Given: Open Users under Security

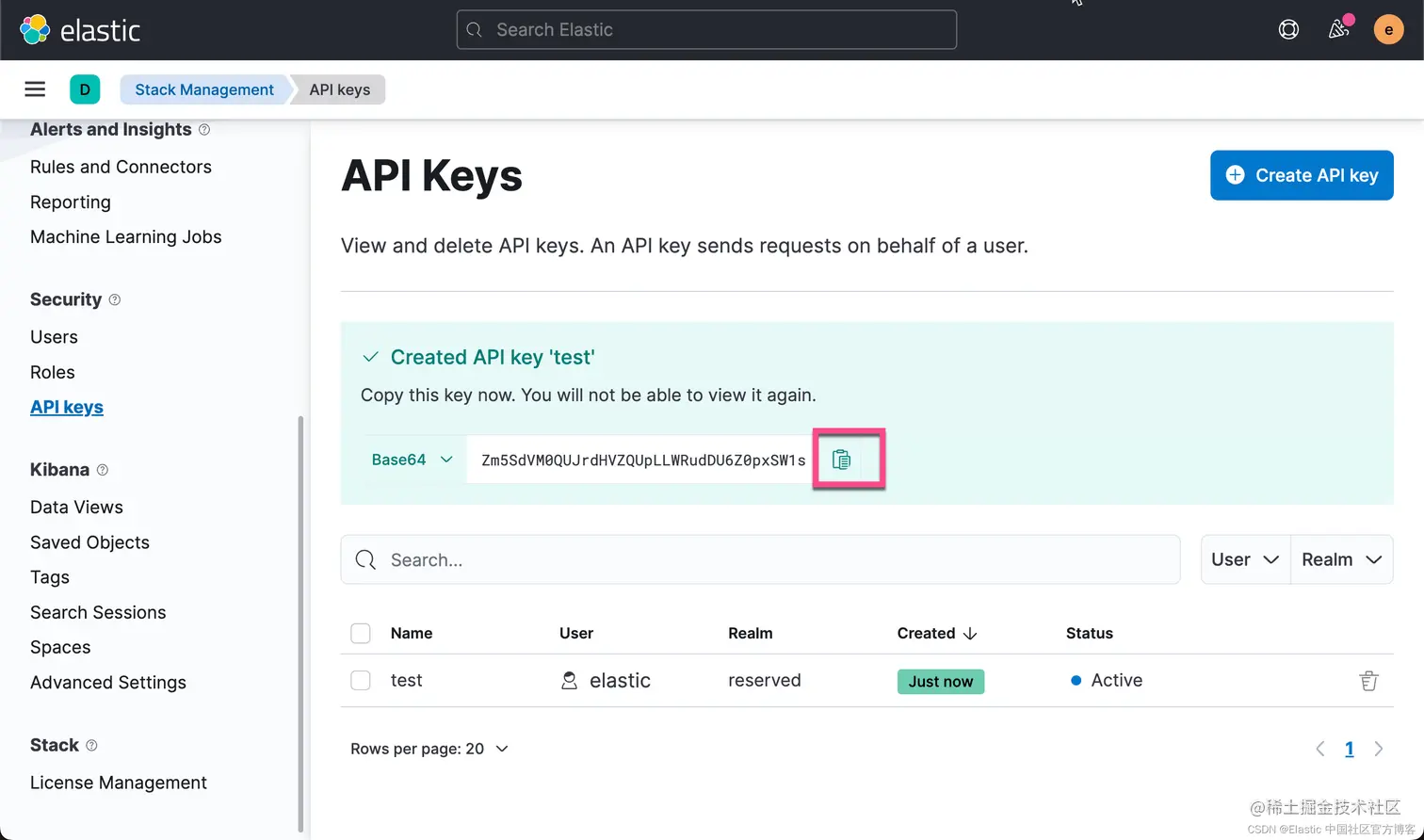Looking at the screenshot, I should pos(54,337).
